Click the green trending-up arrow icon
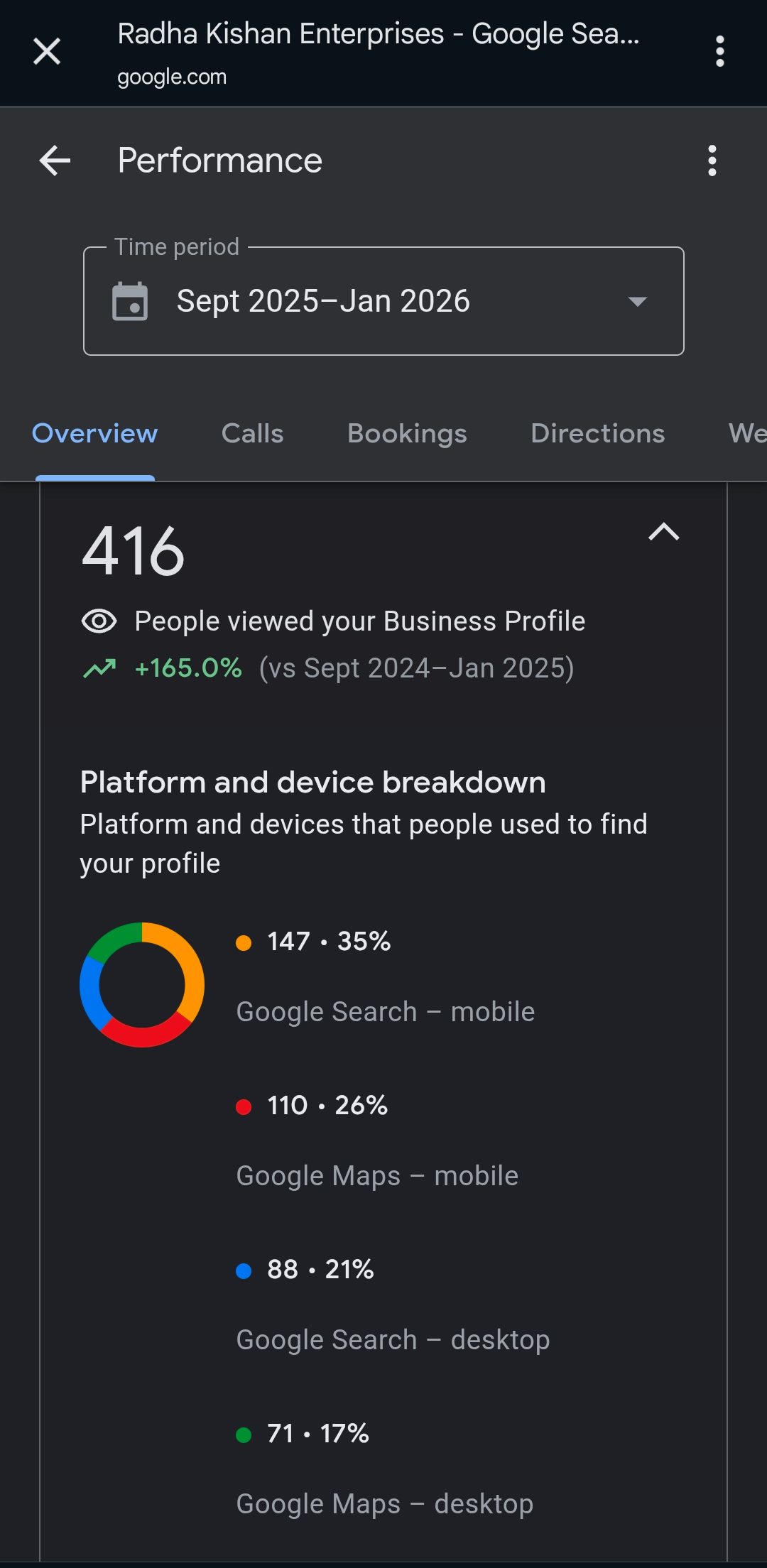The height and width of the screenshot is (1568, 767). (99, 668)
